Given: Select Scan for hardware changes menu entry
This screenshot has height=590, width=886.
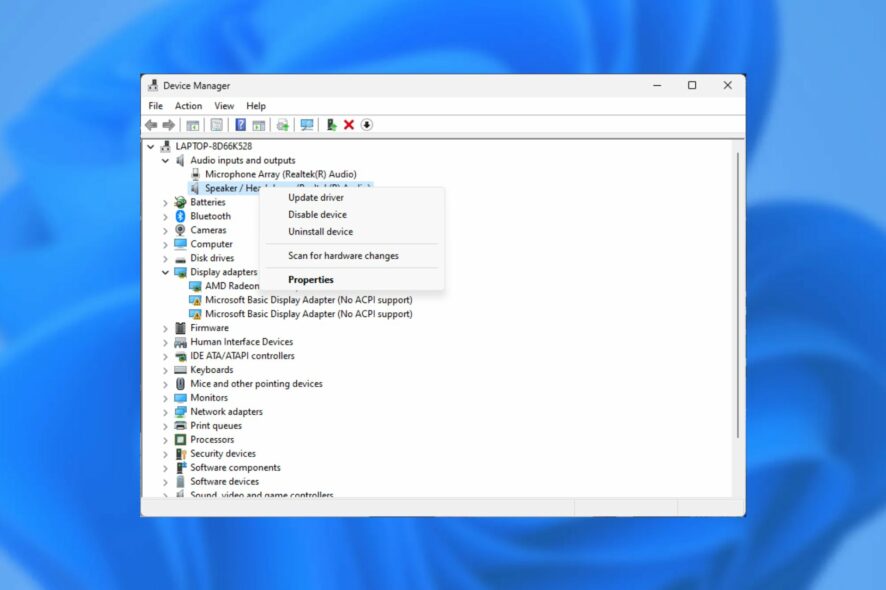Looking at the screenshot, I should click(x=343, y=255).
